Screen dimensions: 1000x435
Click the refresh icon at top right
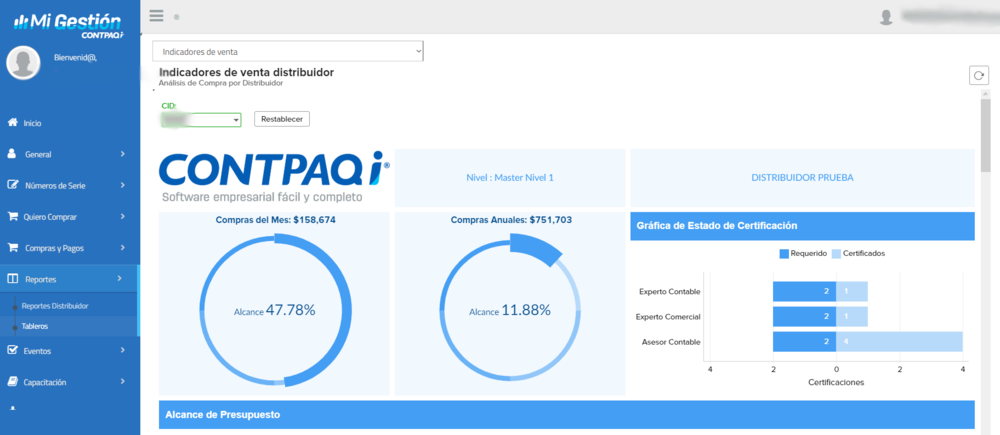tap(978, 76)
